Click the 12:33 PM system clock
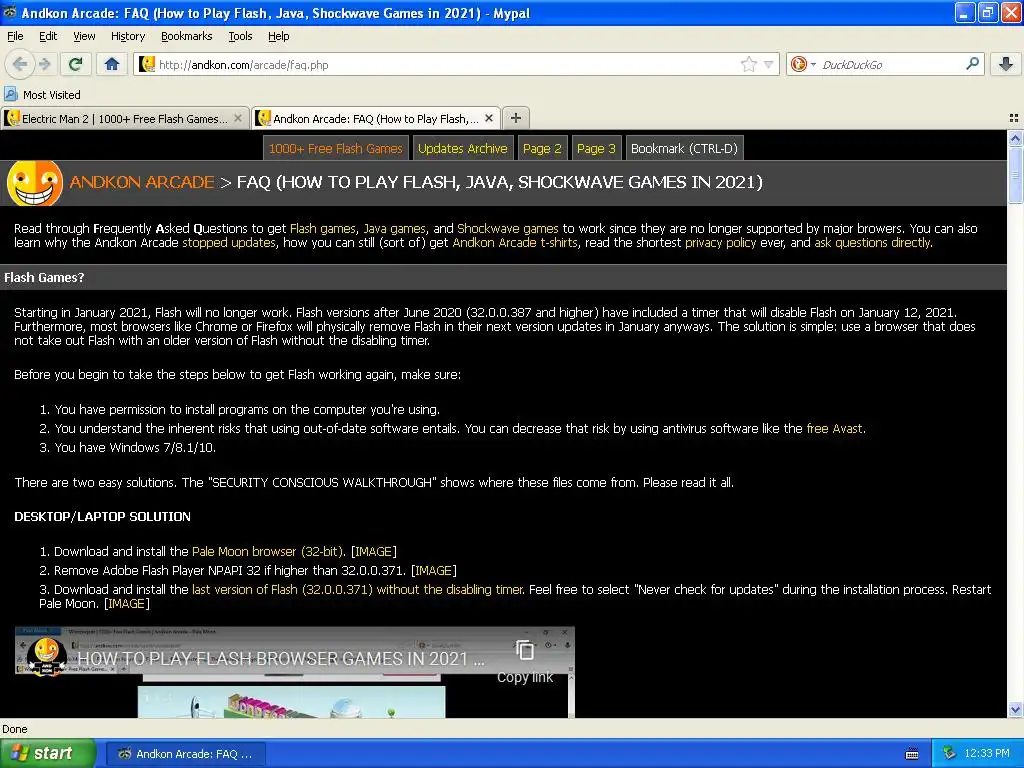The height and width of the screenshot is (768, 1024). pos(987,754)
